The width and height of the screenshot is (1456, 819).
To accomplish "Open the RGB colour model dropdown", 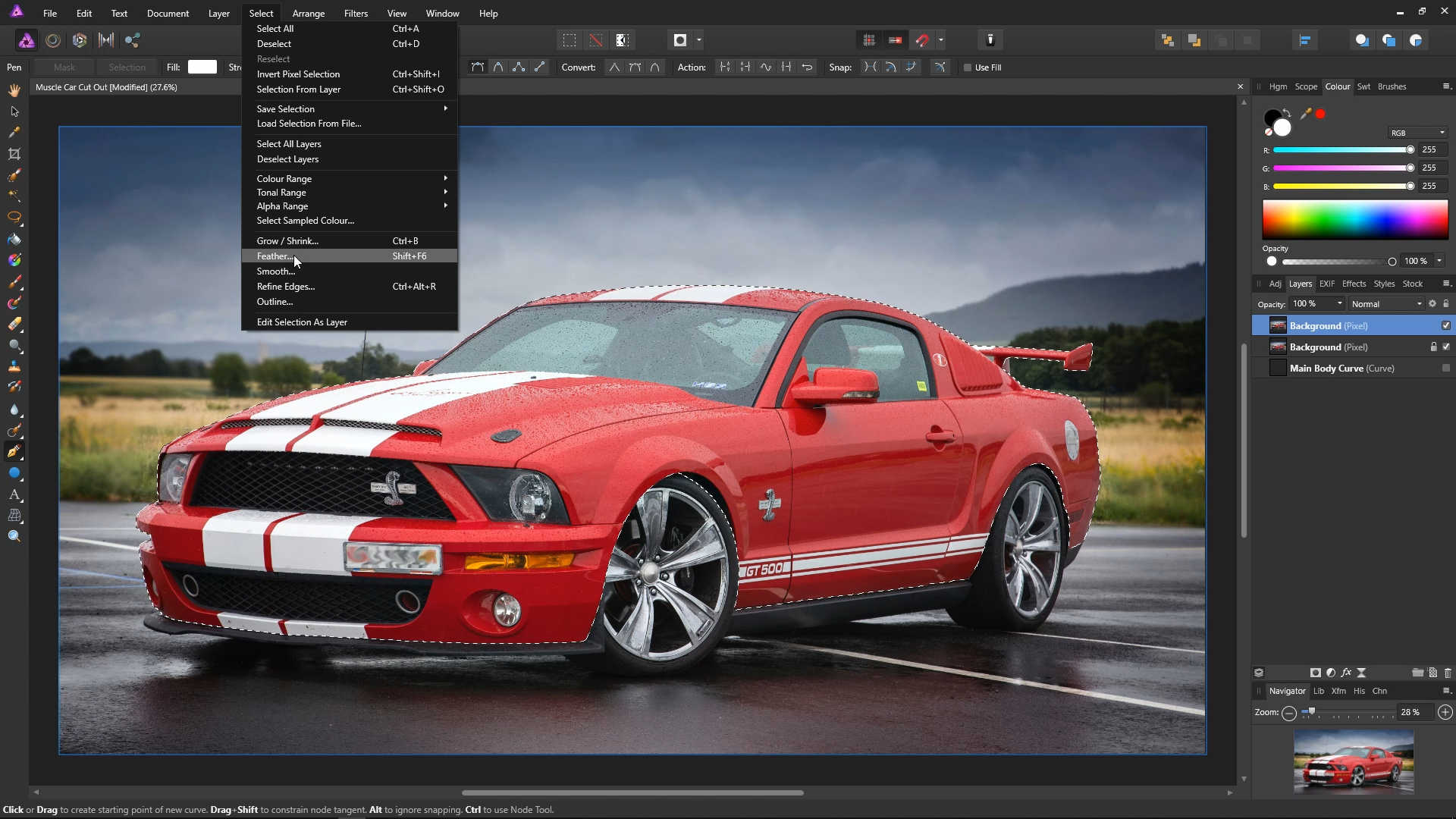I will click(x=1417, y=133).
